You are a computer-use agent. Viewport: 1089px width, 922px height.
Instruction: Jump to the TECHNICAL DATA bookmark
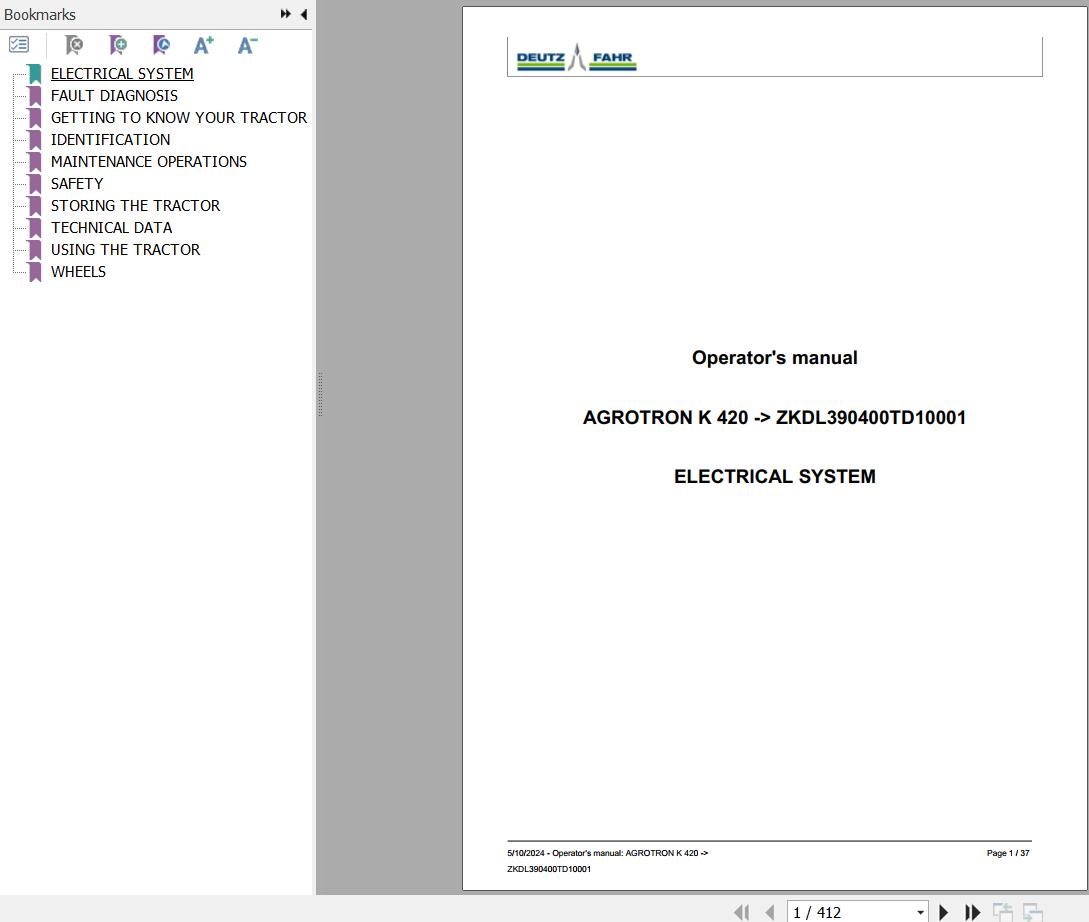[111, 228]
